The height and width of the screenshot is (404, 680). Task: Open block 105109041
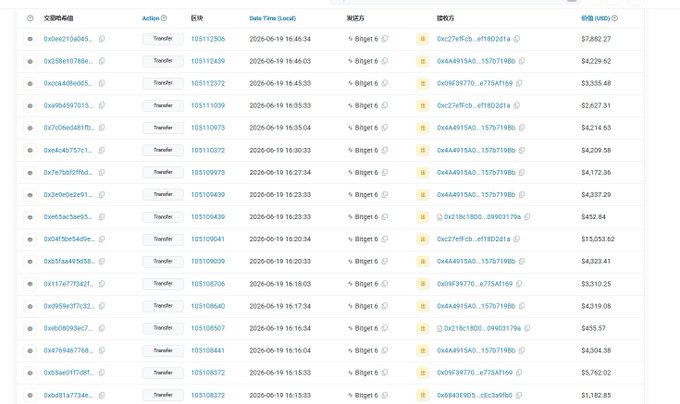coord(208,239)
